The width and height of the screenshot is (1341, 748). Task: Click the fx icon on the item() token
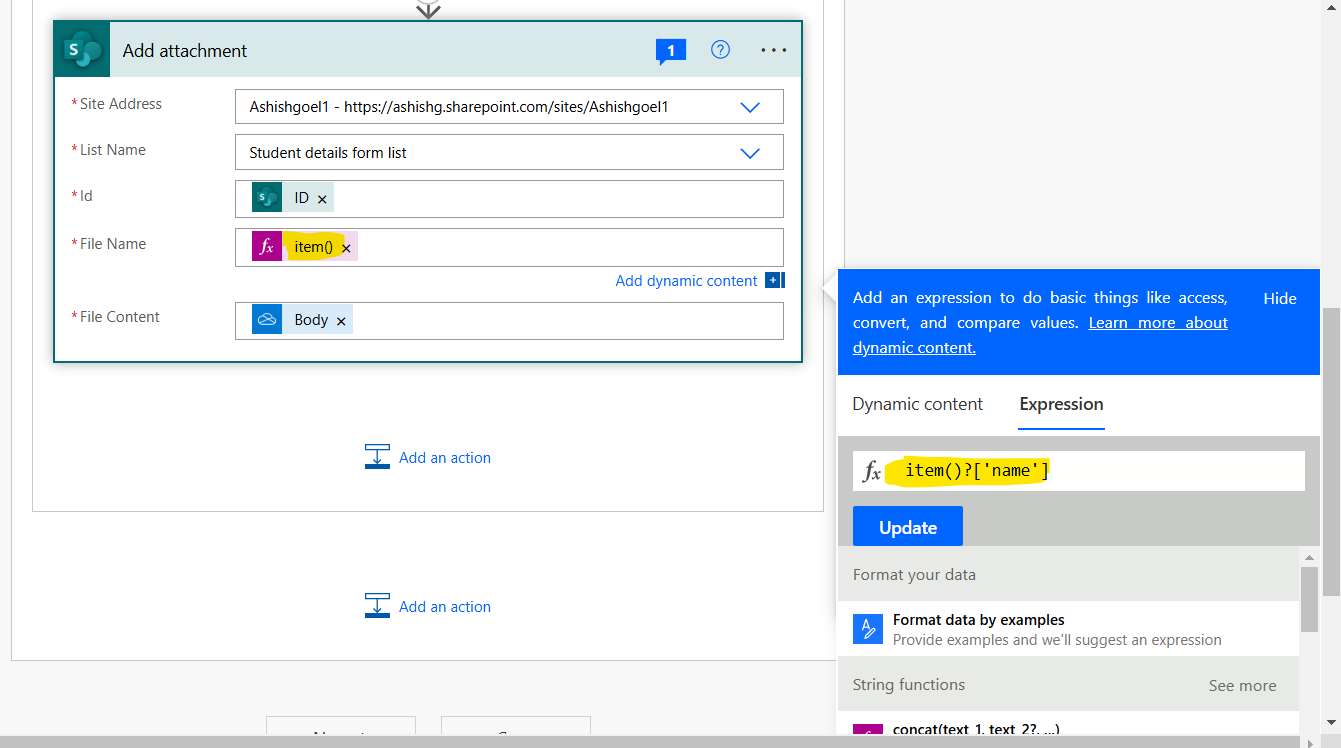tap(266, 245)
